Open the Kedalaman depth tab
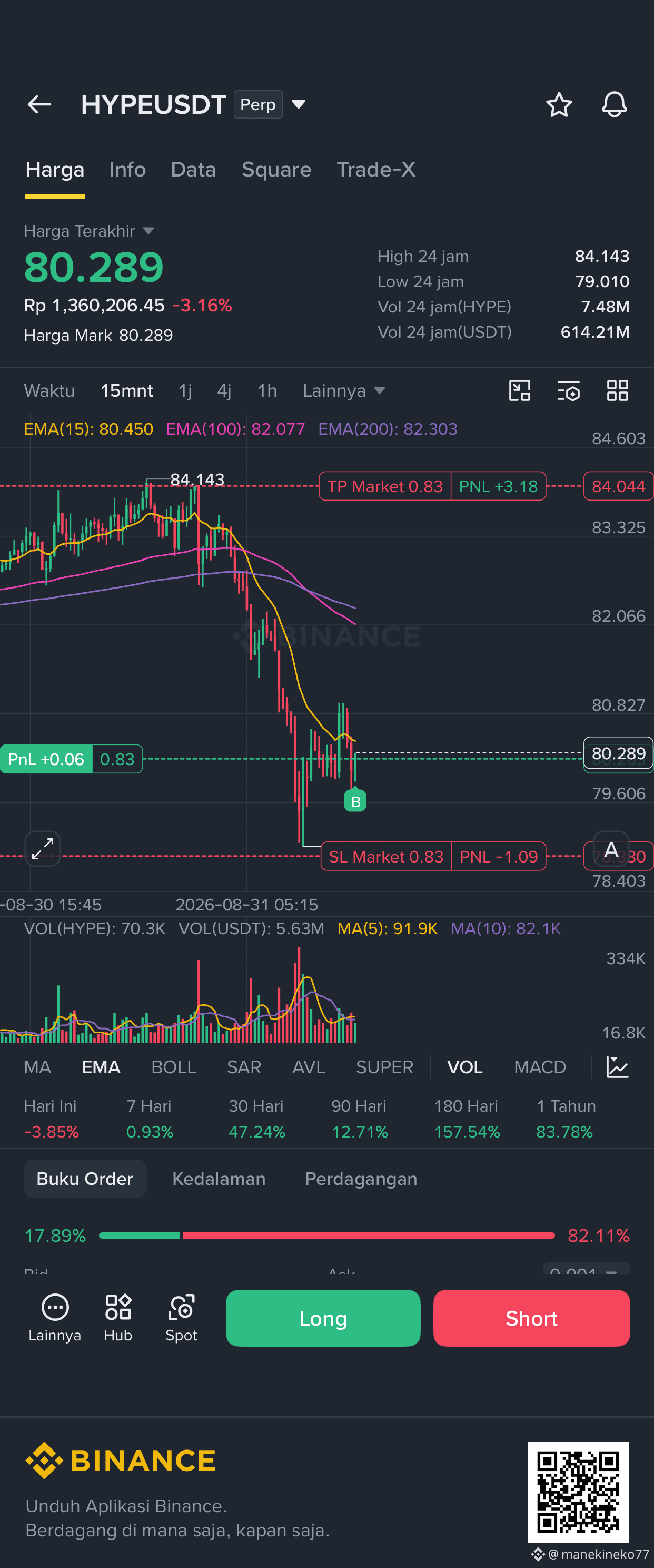This screenshot has height=1568, width=654. (219, 1179)
